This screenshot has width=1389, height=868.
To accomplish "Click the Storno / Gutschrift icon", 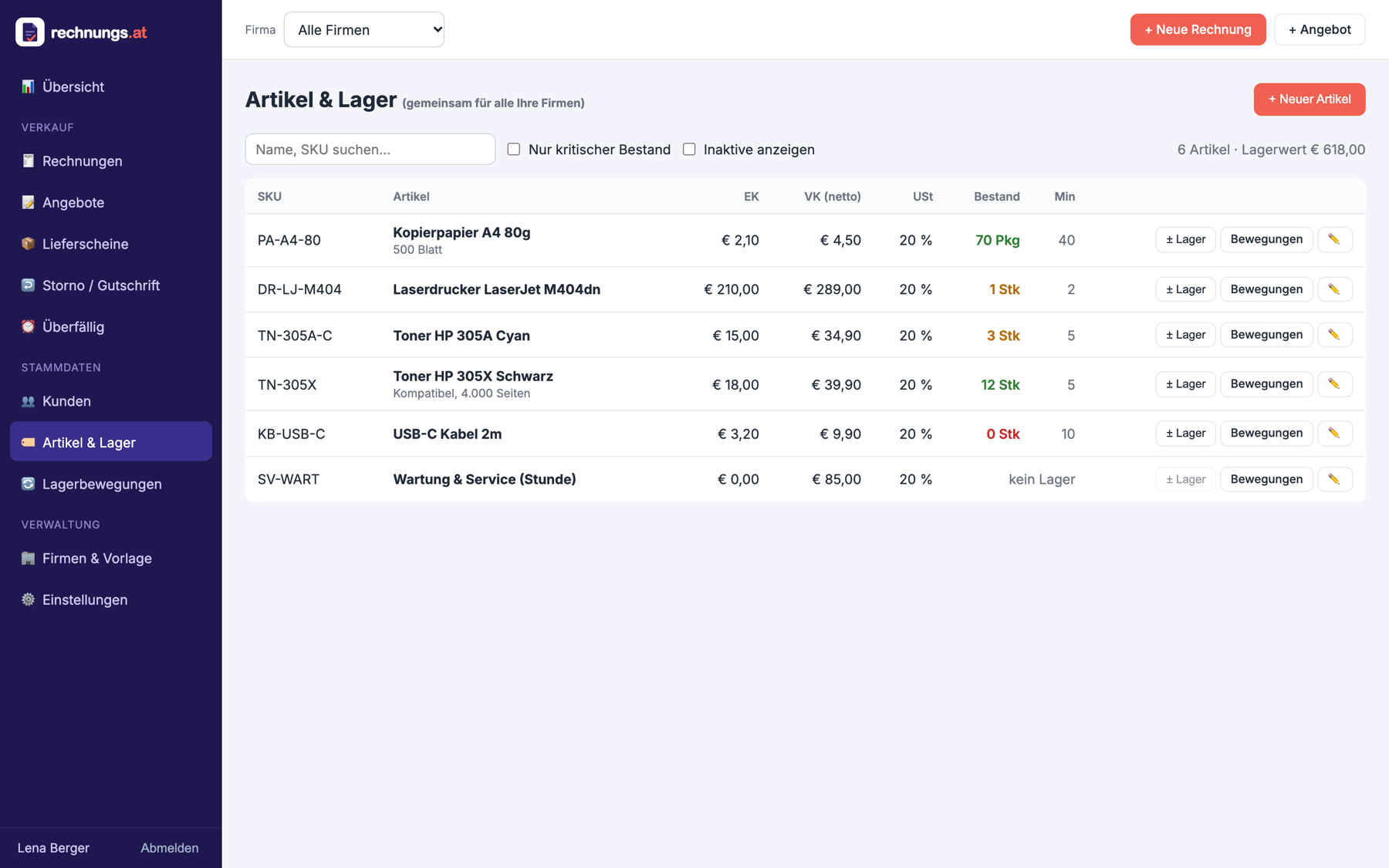I will coord(28,285).
